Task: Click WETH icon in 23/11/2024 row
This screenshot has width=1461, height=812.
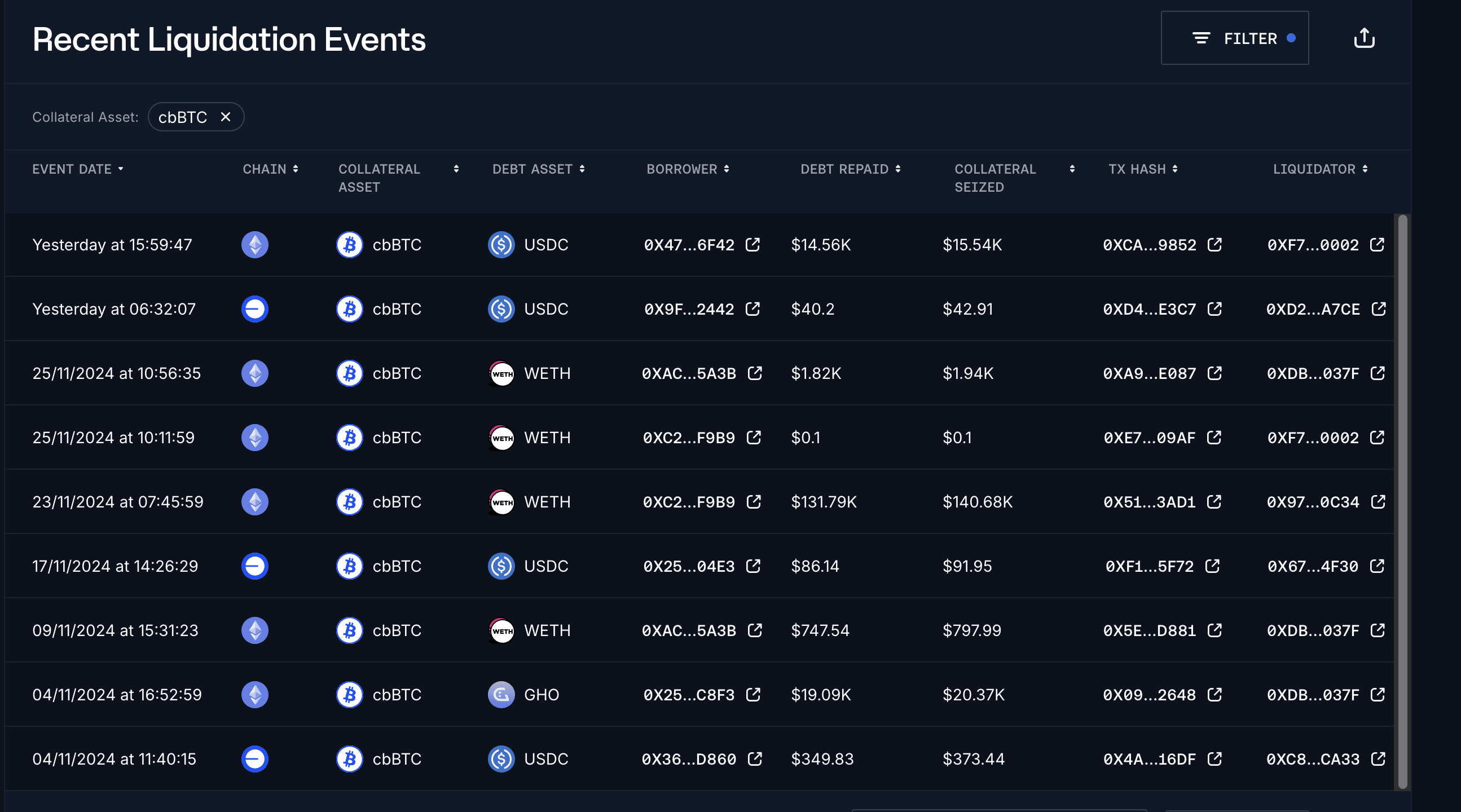Action: pyautogui.click(x=501, y=502)
